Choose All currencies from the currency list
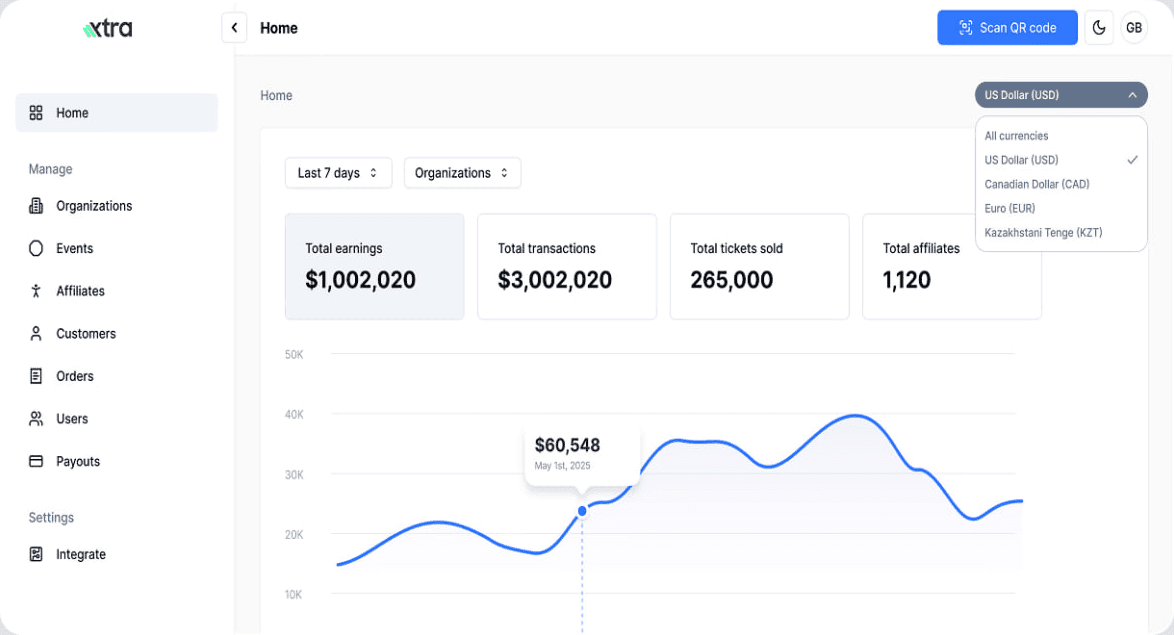This screenshot has width=1174, height=635. (x=1016, y=135)
